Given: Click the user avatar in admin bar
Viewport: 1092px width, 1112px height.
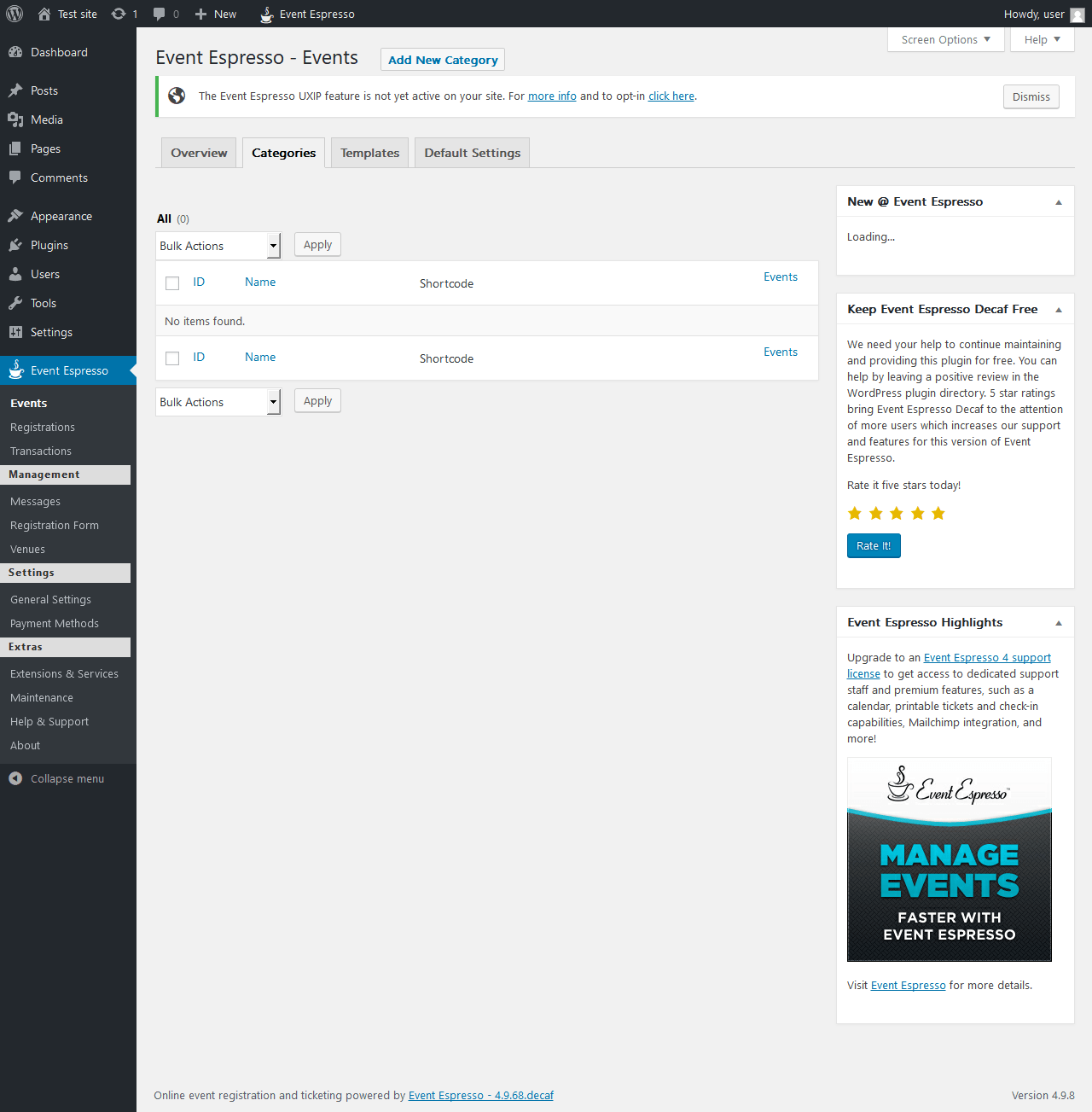Looking at the screenshot, I should (1077, 15).
